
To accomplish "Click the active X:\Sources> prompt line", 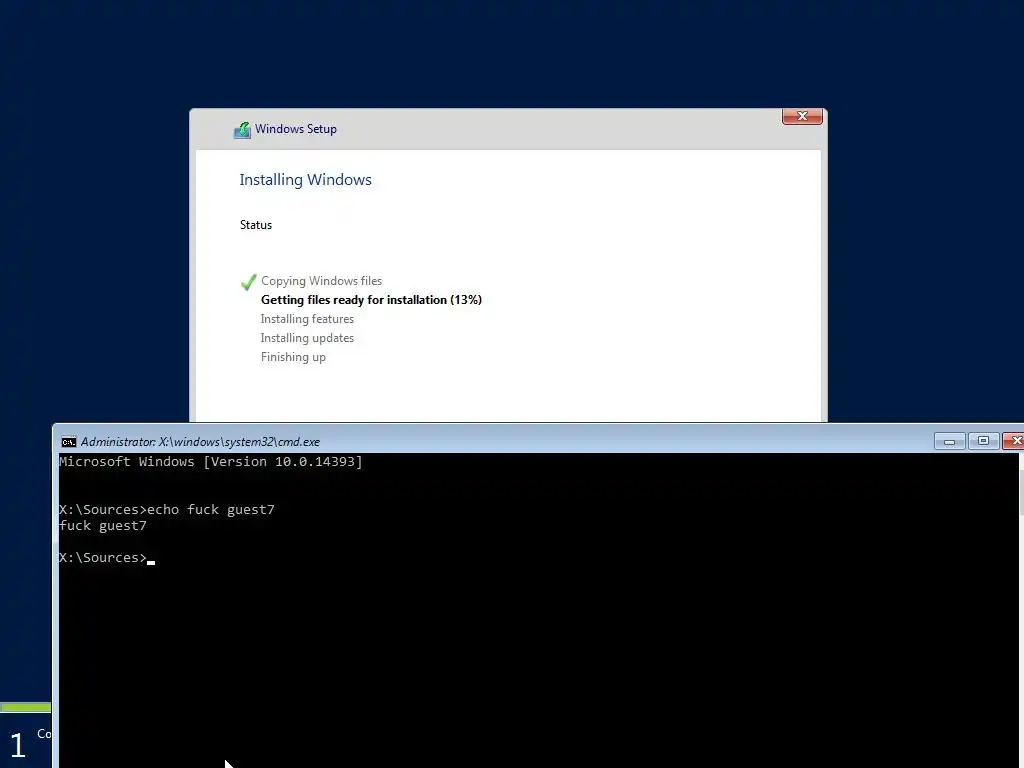I will 106,558.
